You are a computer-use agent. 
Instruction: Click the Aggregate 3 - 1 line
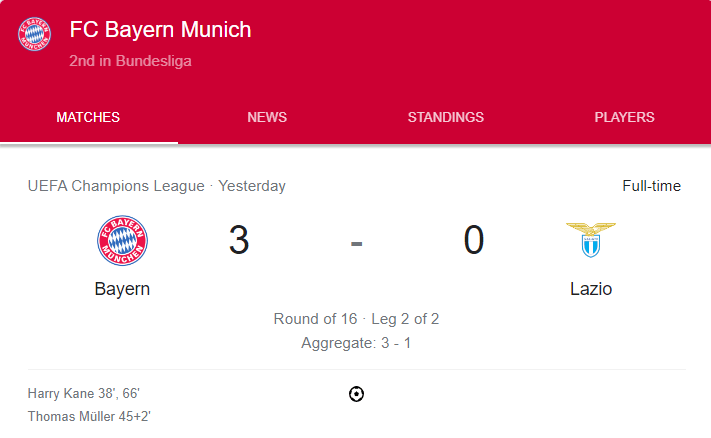pos(356,343)
